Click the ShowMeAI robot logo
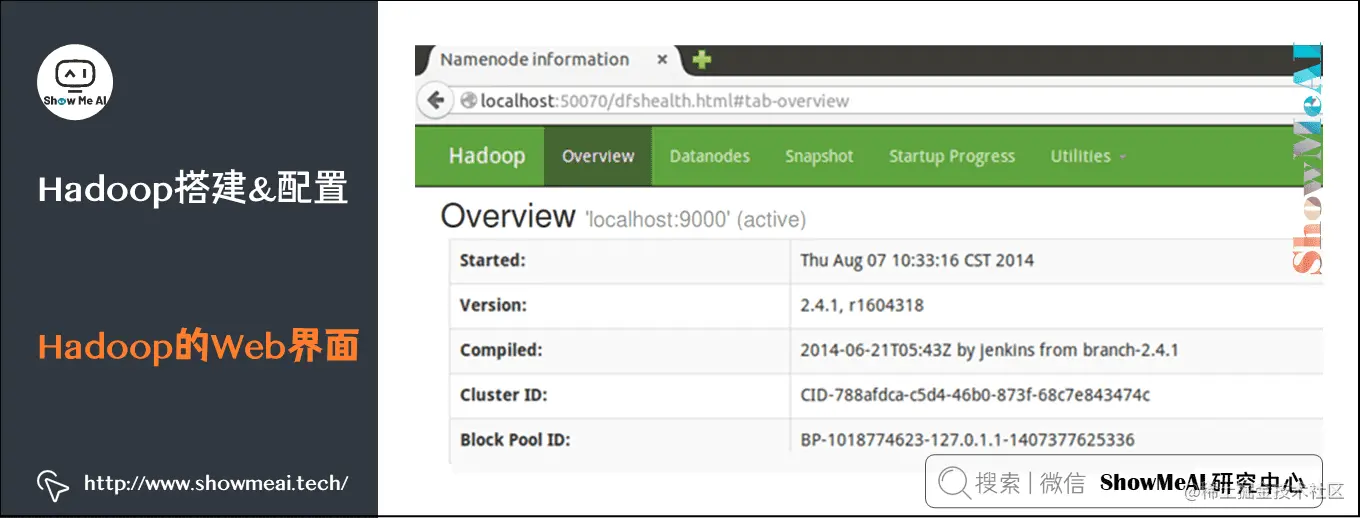The image size is (1361, 518). (x=75, y=82)
